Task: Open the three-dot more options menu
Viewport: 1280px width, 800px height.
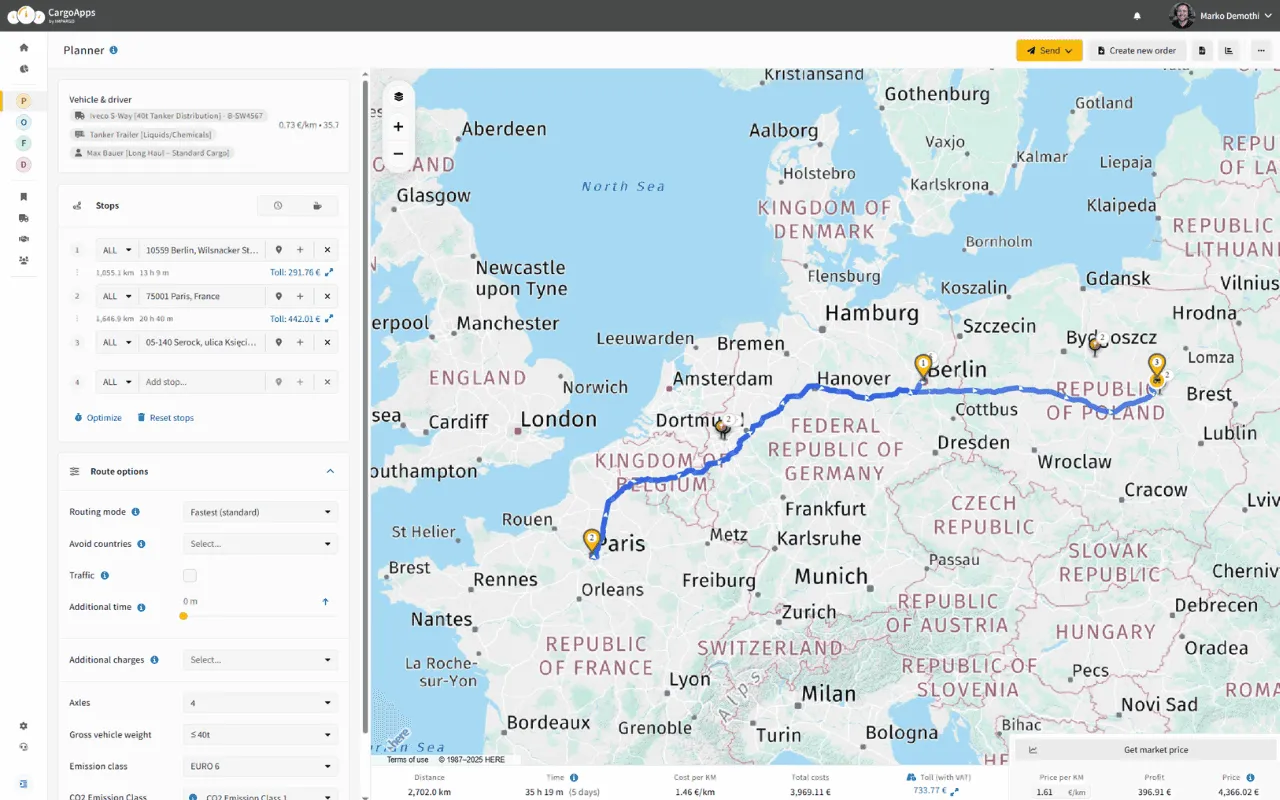Action: pos(1260,50)
